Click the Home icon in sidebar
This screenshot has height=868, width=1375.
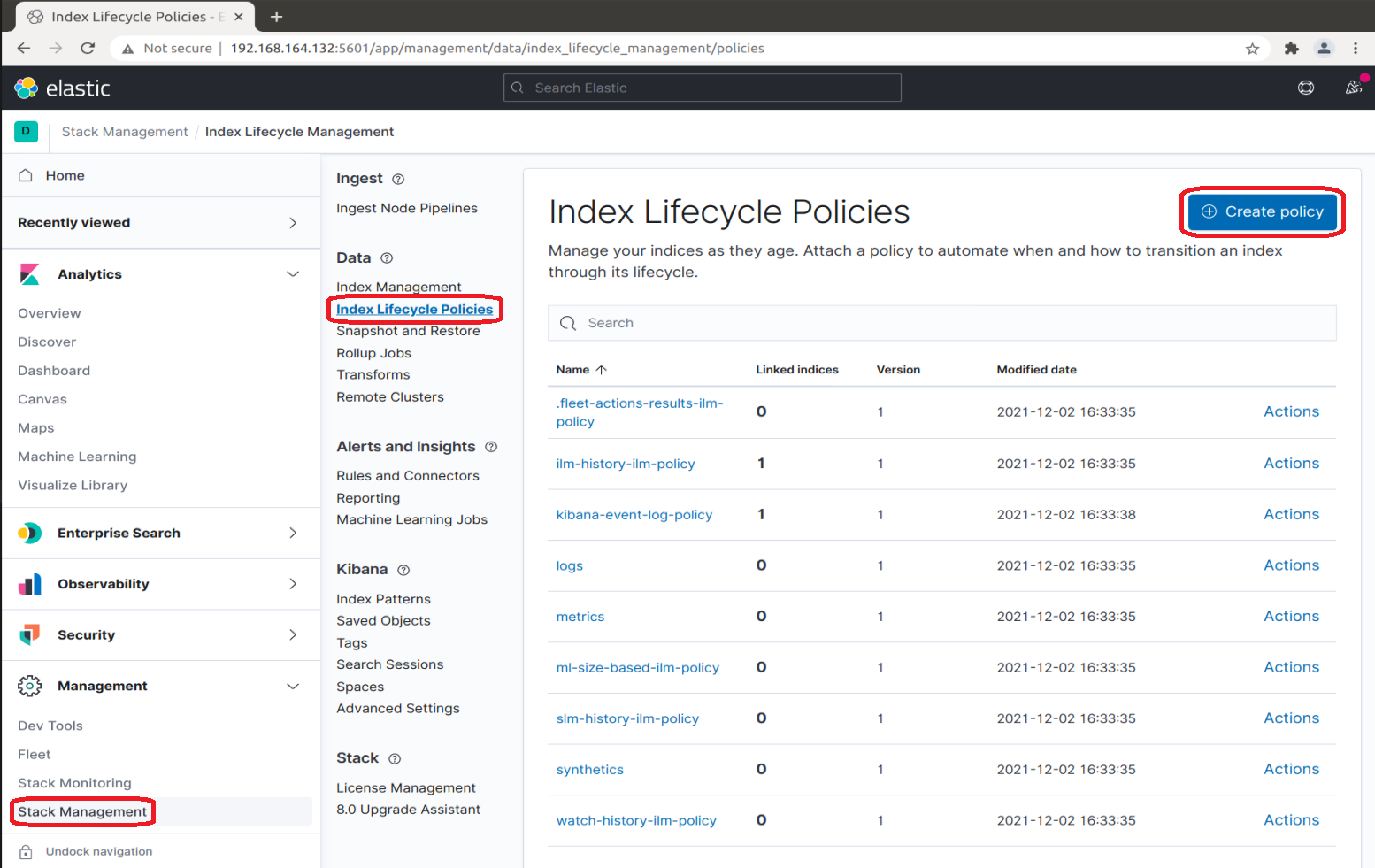[26, 175]
